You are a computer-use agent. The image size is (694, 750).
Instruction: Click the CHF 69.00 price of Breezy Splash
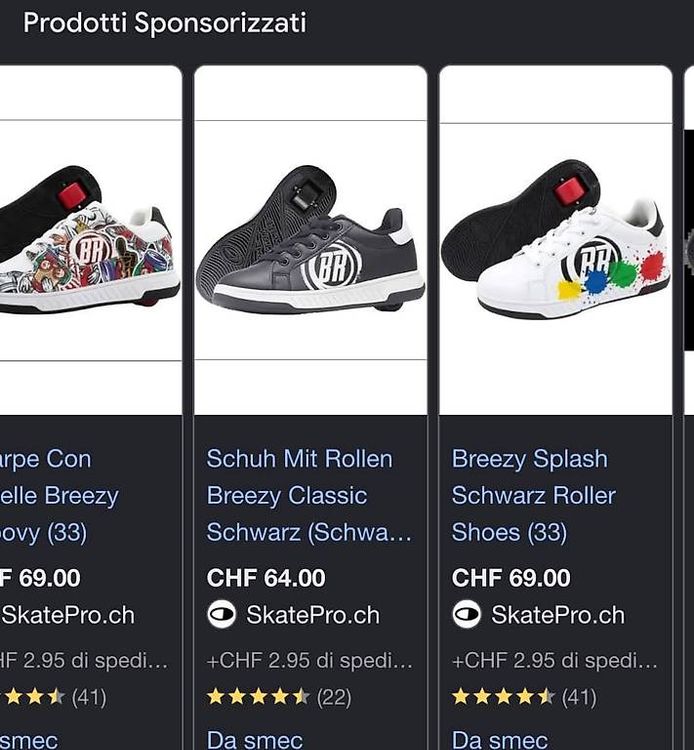coord(511,578)
